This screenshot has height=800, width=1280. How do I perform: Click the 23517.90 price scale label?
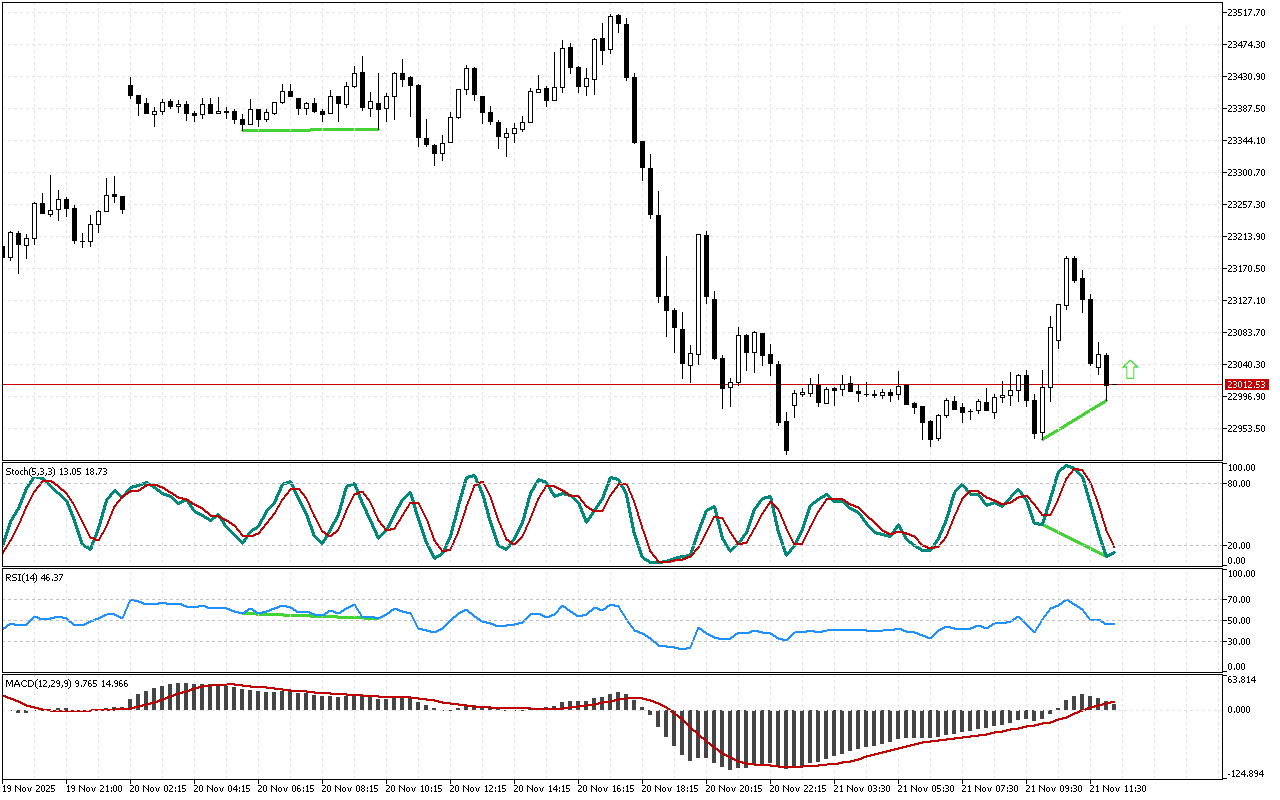point(1247,12)
